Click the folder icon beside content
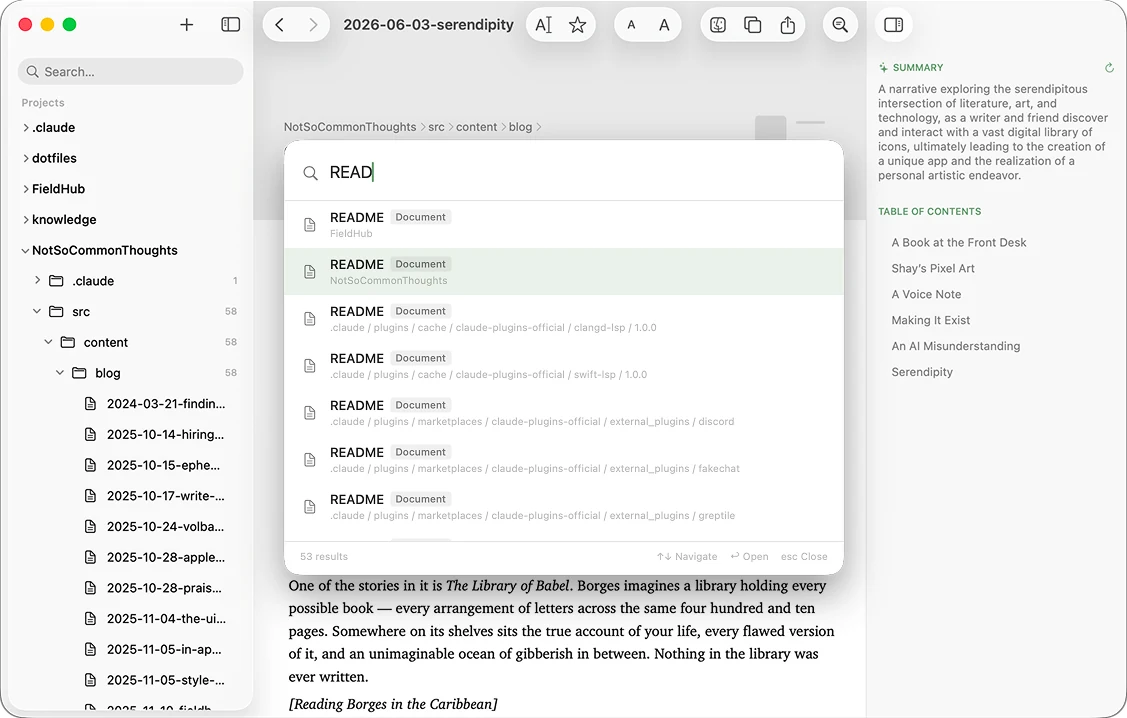The image size is (1127, 718). pos(68,343)
